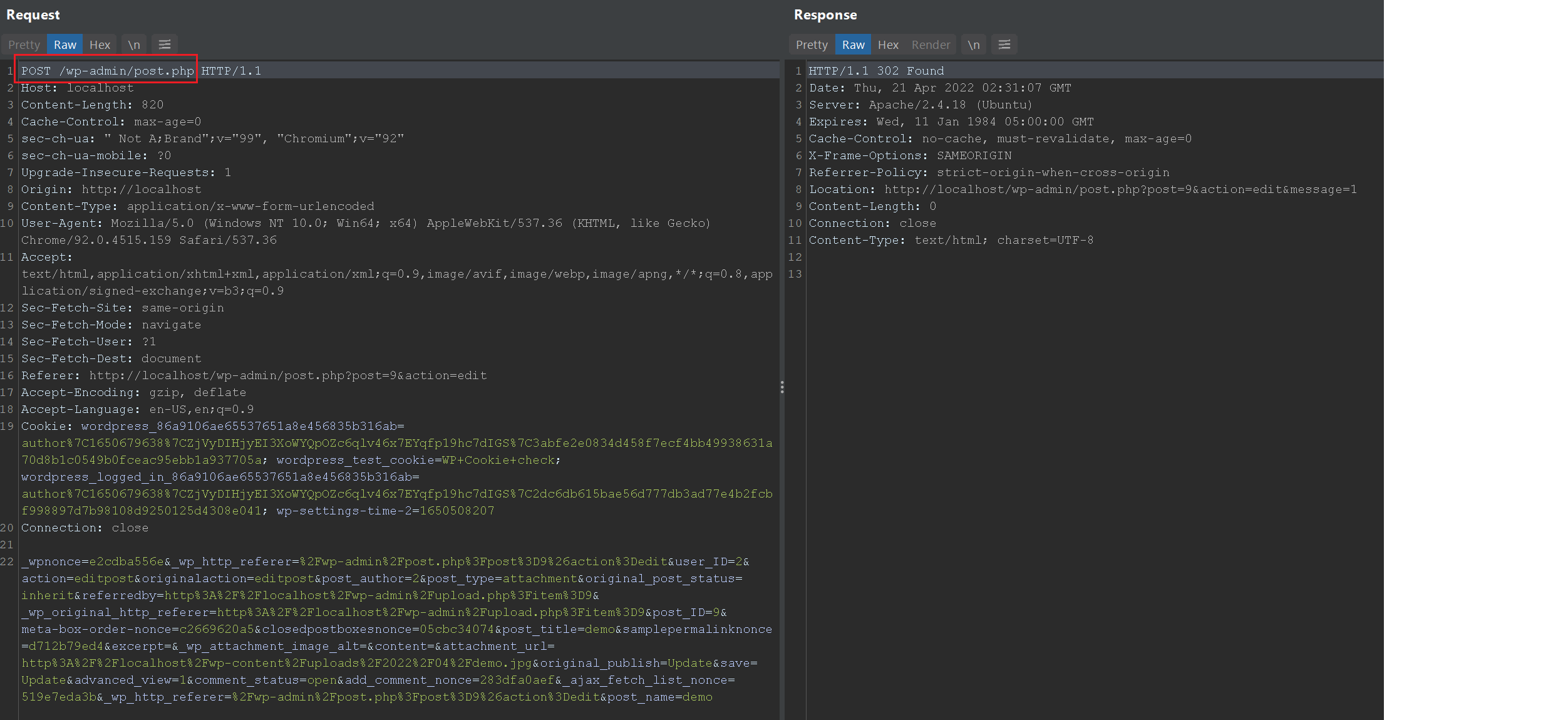
Task: Click the 'HTTP/1.1 302 Found' status line
Action: pos(877,71)
